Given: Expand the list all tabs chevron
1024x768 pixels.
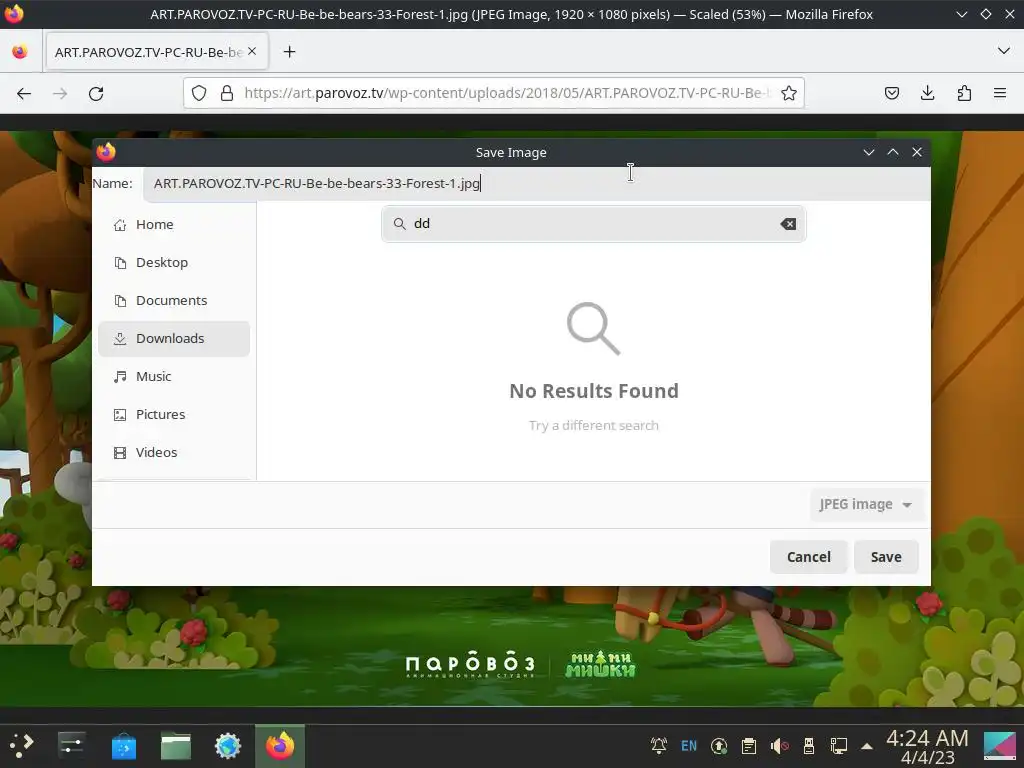Looking at the screenshot, I should 1004,51.
